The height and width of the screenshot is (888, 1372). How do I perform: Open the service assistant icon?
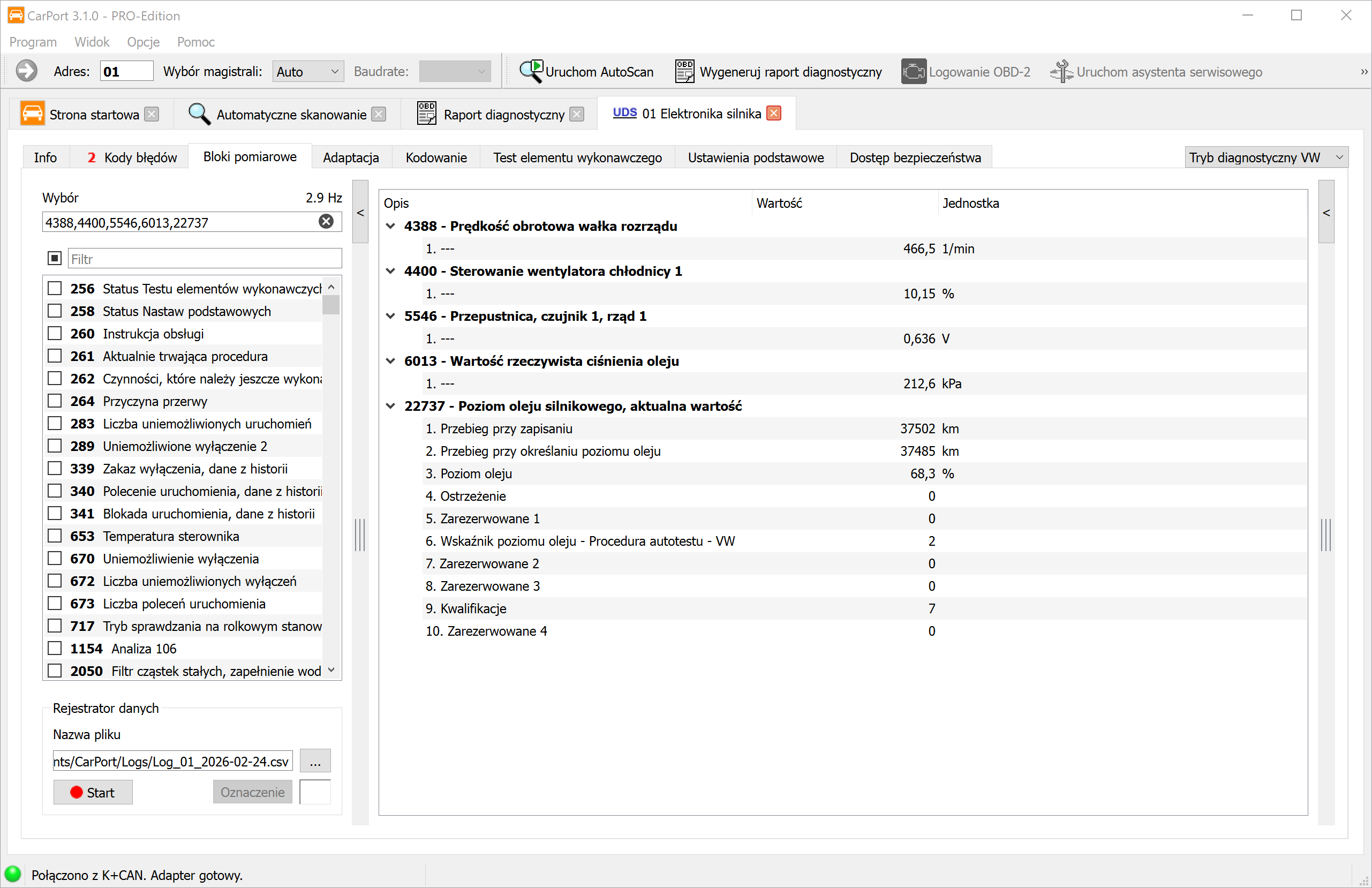pos(1061,72)
